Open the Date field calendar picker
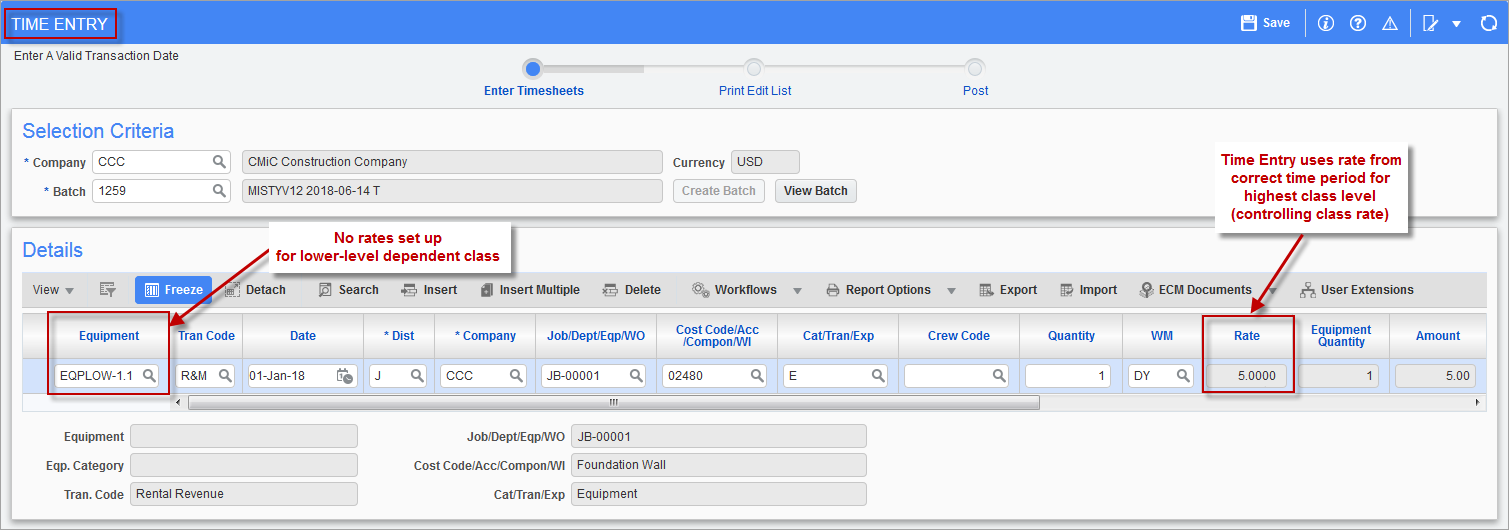This screenshot has height=530, width=1509. click(x=344, y=376)
